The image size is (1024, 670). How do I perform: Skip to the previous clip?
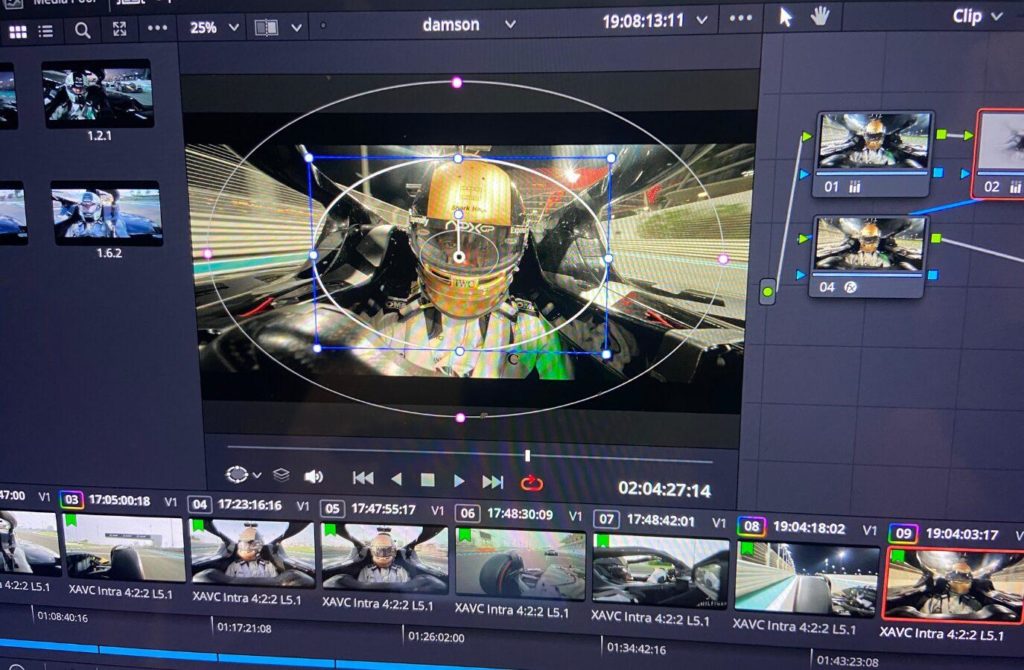[363, 478]
